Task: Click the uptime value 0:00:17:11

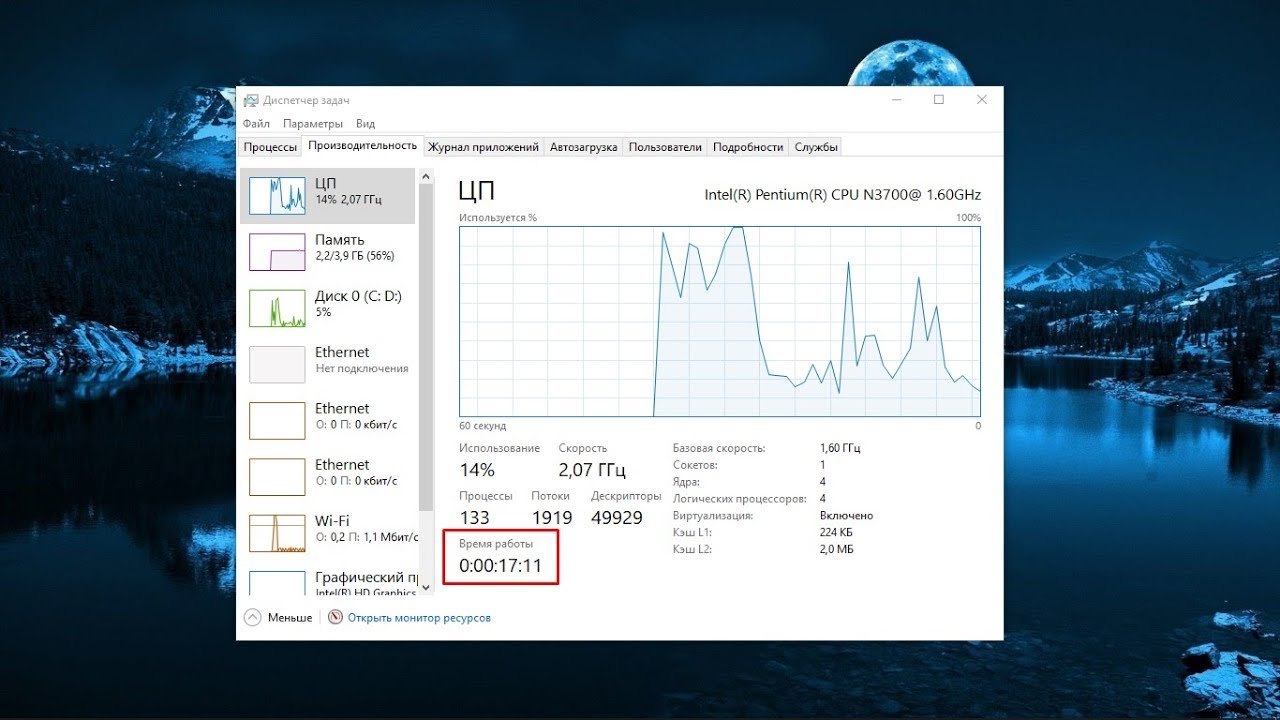Action: tap(500, 566)
